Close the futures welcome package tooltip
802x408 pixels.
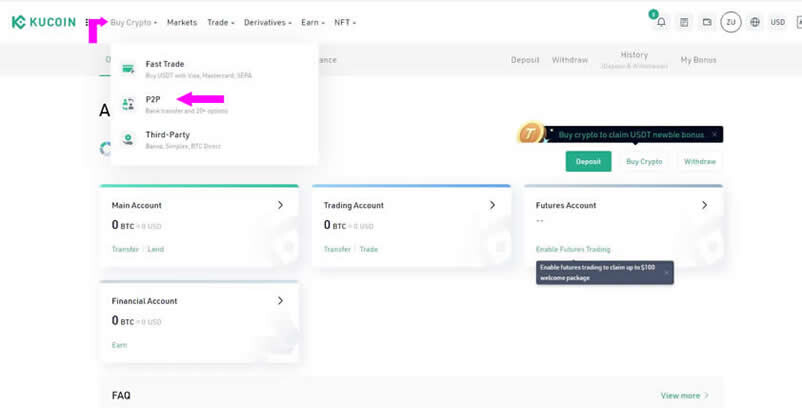click(x=666, y=273)
